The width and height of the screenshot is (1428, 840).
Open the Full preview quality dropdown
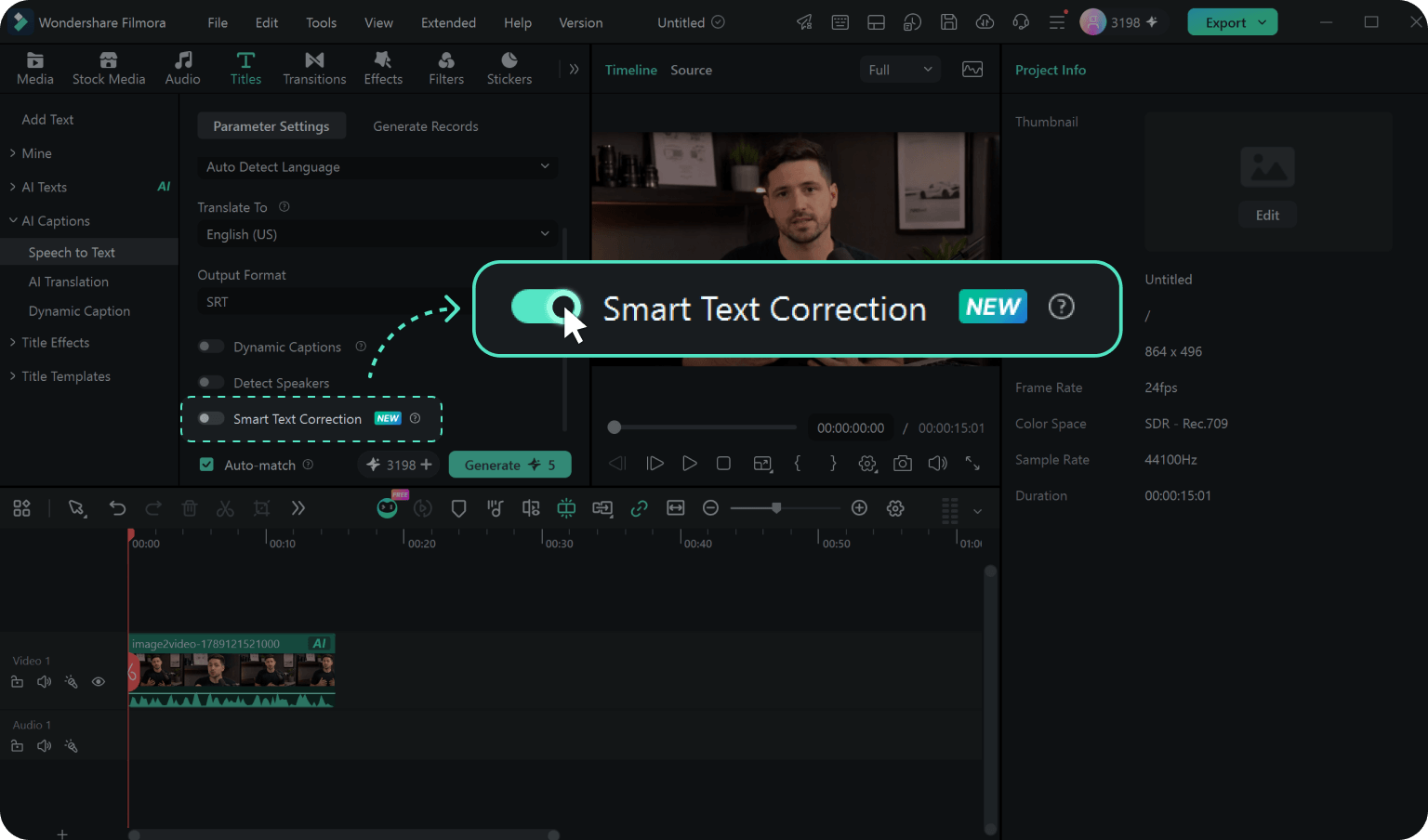pos(900,70)
